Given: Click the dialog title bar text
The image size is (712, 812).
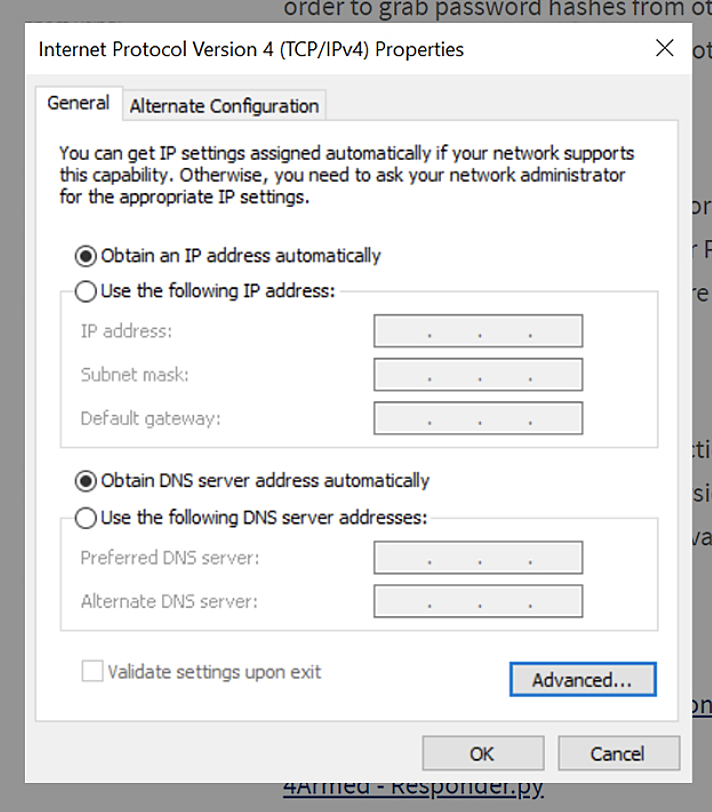Looking at the screenshot, I should pyautogui.click(x=250, y=49).
